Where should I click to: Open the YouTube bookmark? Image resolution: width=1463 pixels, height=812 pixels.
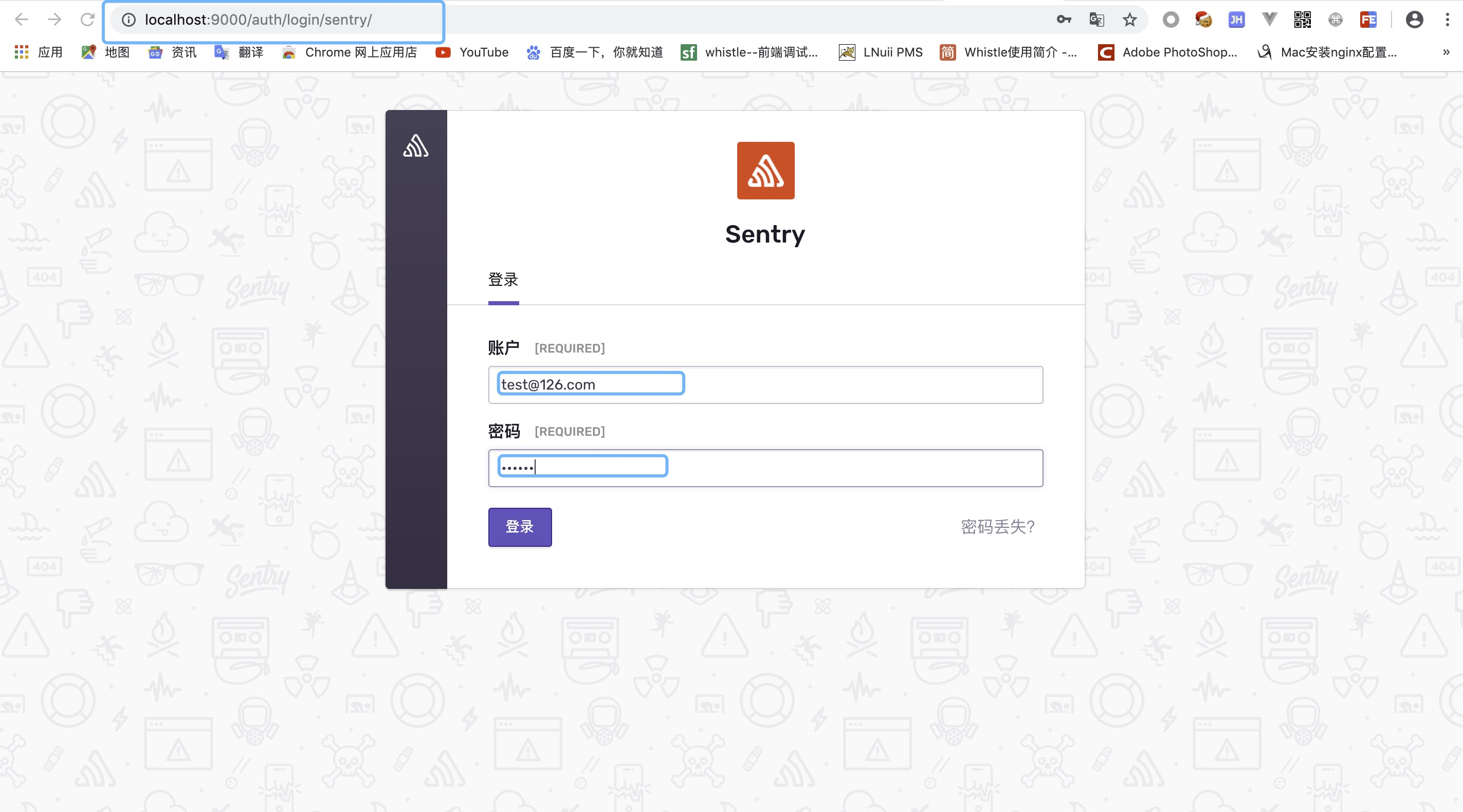pyautogui.click(x=472, y=52)
